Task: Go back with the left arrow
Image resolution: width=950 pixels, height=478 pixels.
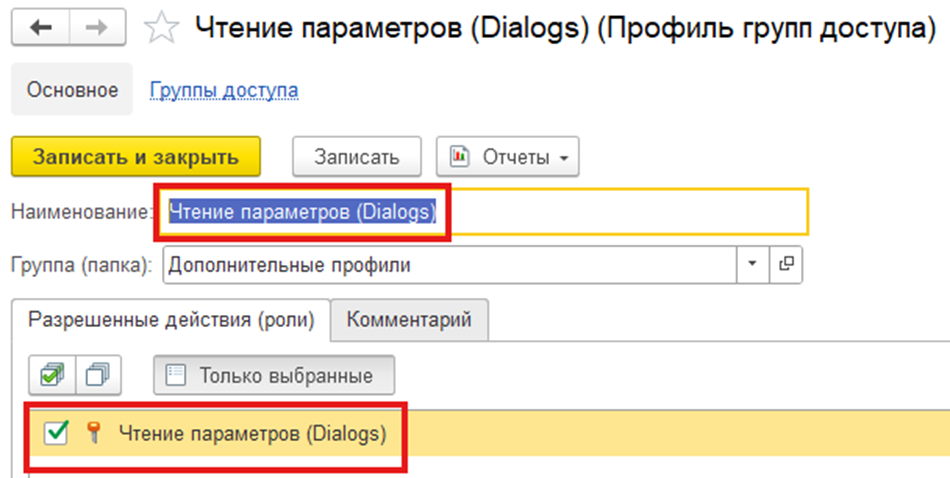Action: click(41, 29)
